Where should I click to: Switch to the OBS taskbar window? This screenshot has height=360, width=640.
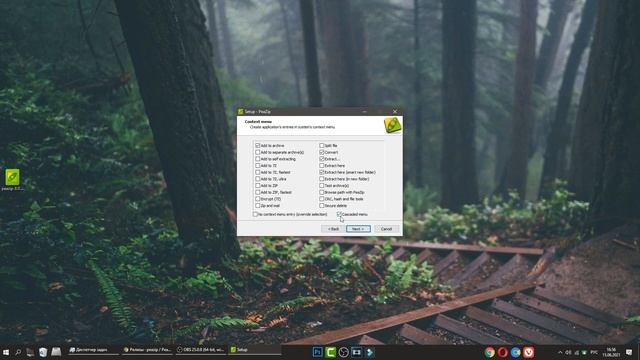(x=200, y=350)
